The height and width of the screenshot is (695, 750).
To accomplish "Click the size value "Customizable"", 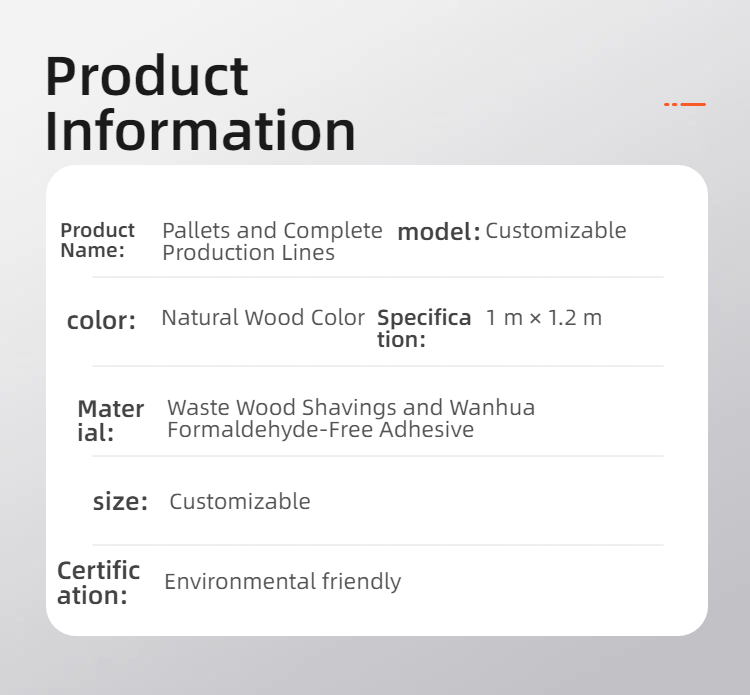I will point(240,502).
